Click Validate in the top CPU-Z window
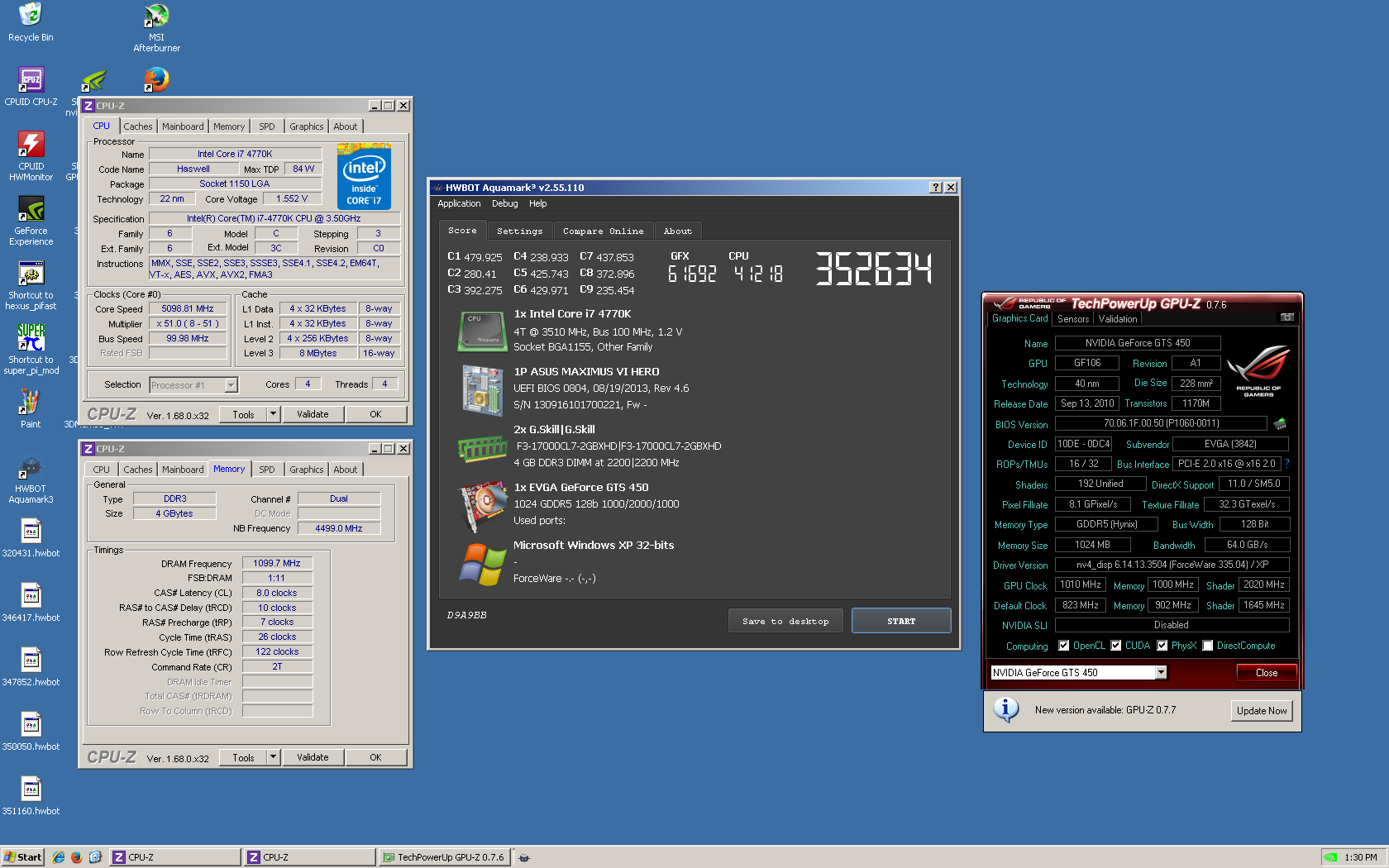This screenshot has height=868, width=1389. [x=313, y=414]
